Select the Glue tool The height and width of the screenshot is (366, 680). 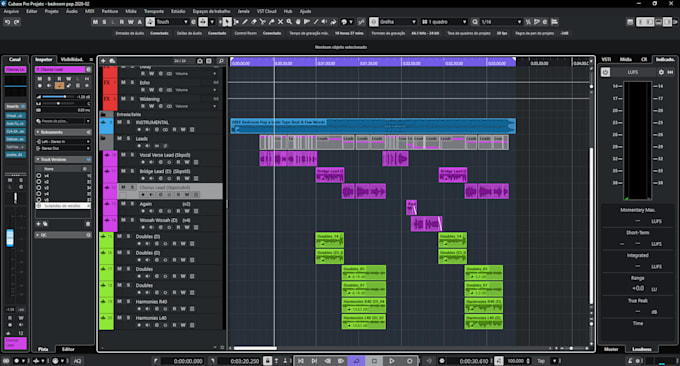271,22
